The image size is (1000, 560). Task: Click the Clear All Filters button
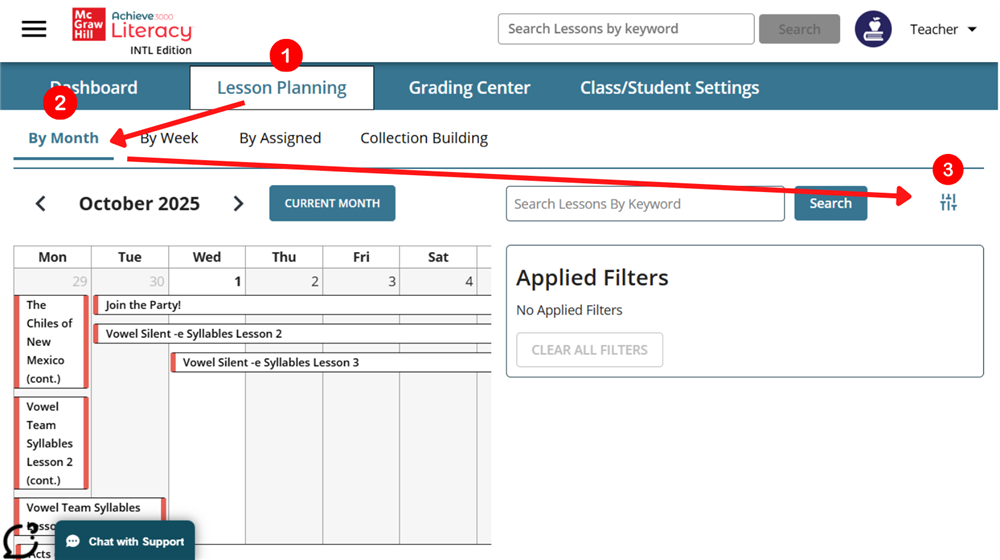click(x=589, y=350)
